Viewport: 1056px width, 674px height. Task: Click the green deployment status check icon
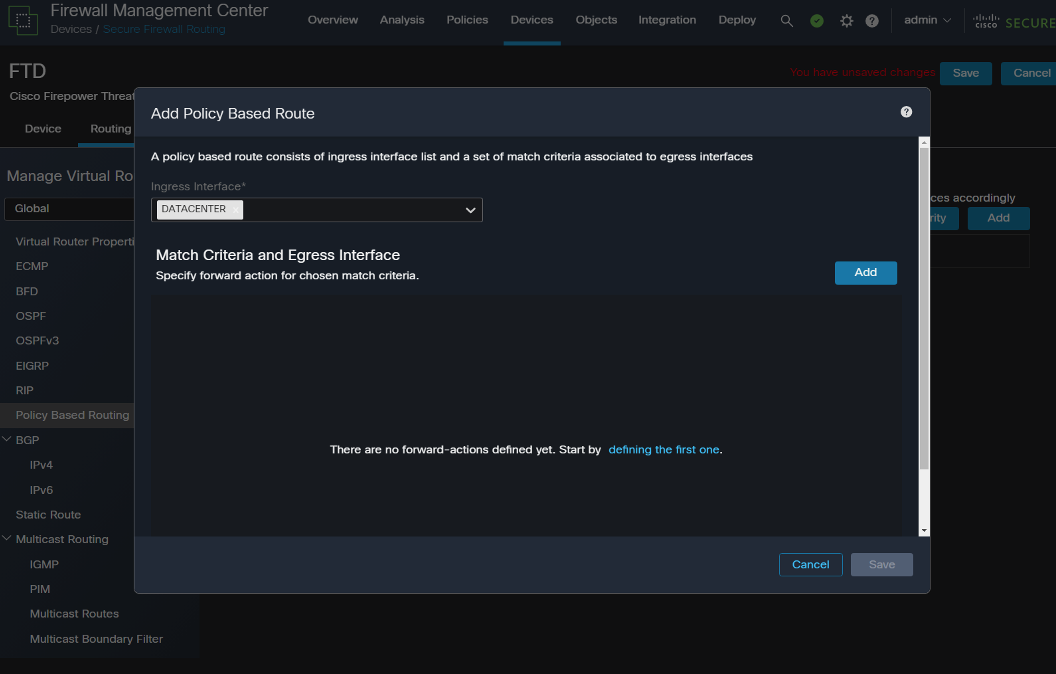pyautogui.click(x=817, y=21)
